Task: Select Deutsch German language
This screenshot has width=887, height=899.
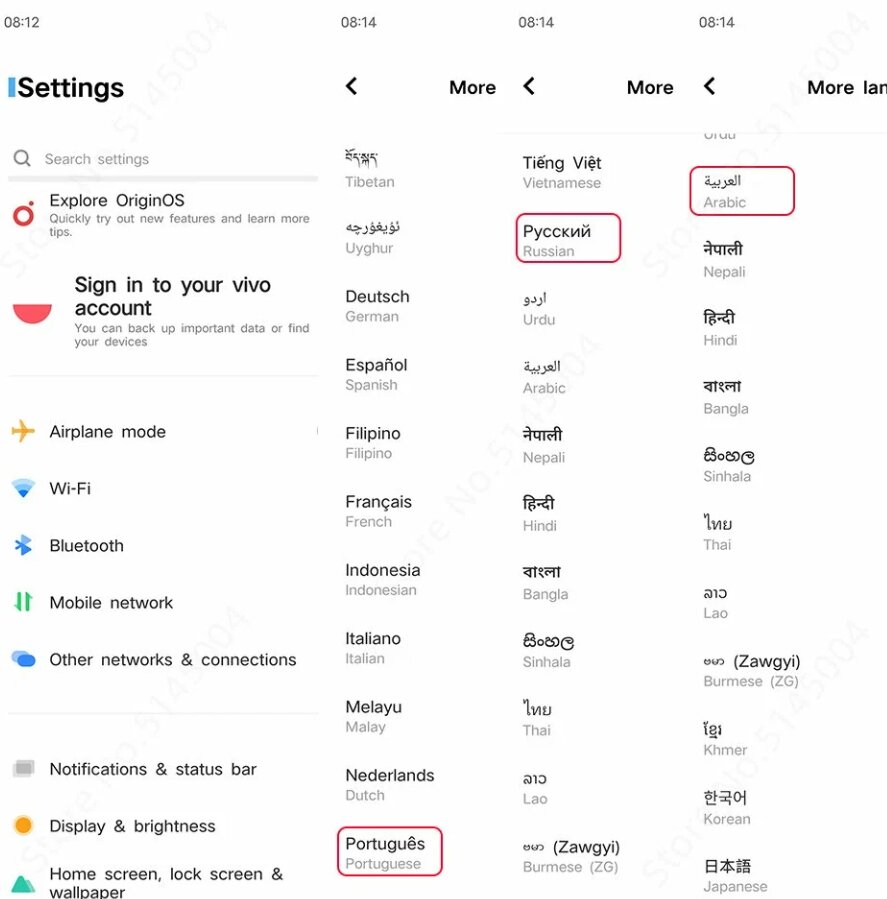Action: (x=377, y=305)
